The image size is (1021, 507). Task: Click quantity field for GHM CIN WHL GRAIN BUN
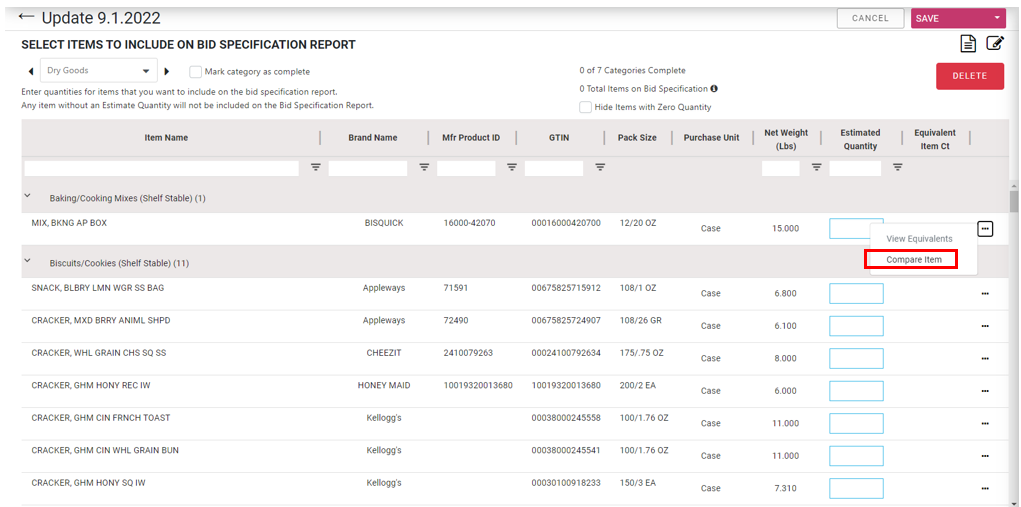click(856, 456)
